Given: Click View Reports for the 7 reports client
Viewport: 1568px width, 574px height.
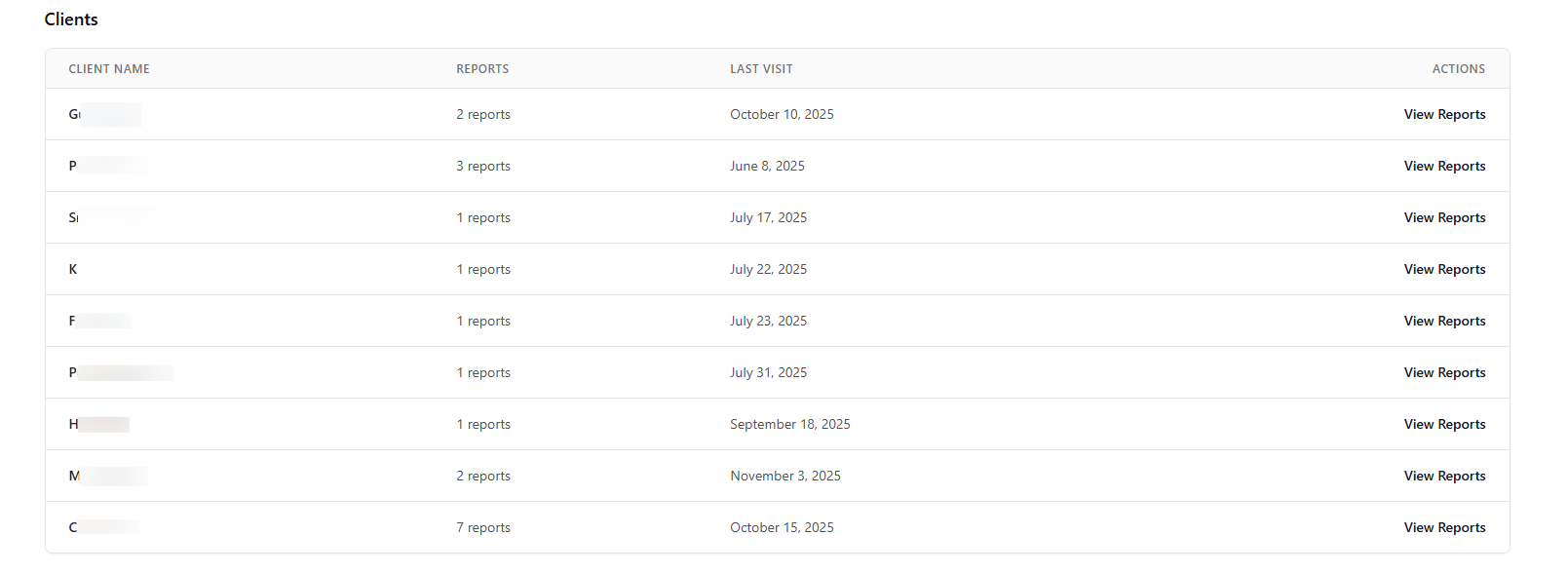Looking at the screenshot, I should [1444, 527].
